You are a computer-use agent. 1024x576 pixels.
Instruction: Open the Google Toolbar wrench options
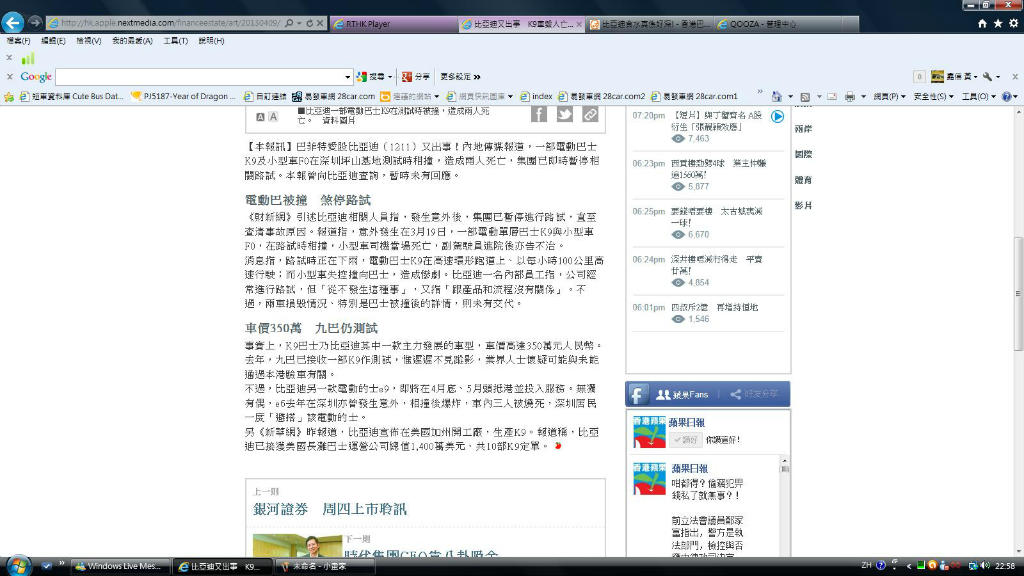[x=987, y=76]
